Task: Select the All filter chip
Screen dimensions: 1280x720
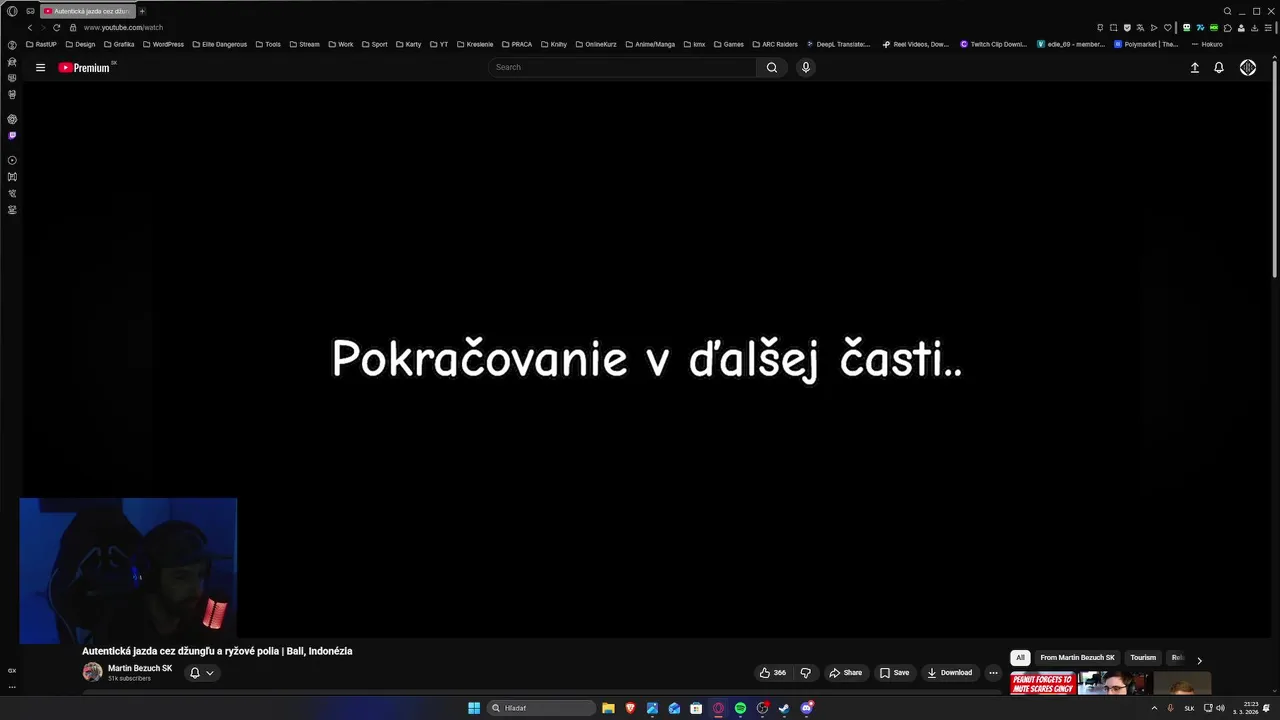Action: click(x=1020, y=658)
